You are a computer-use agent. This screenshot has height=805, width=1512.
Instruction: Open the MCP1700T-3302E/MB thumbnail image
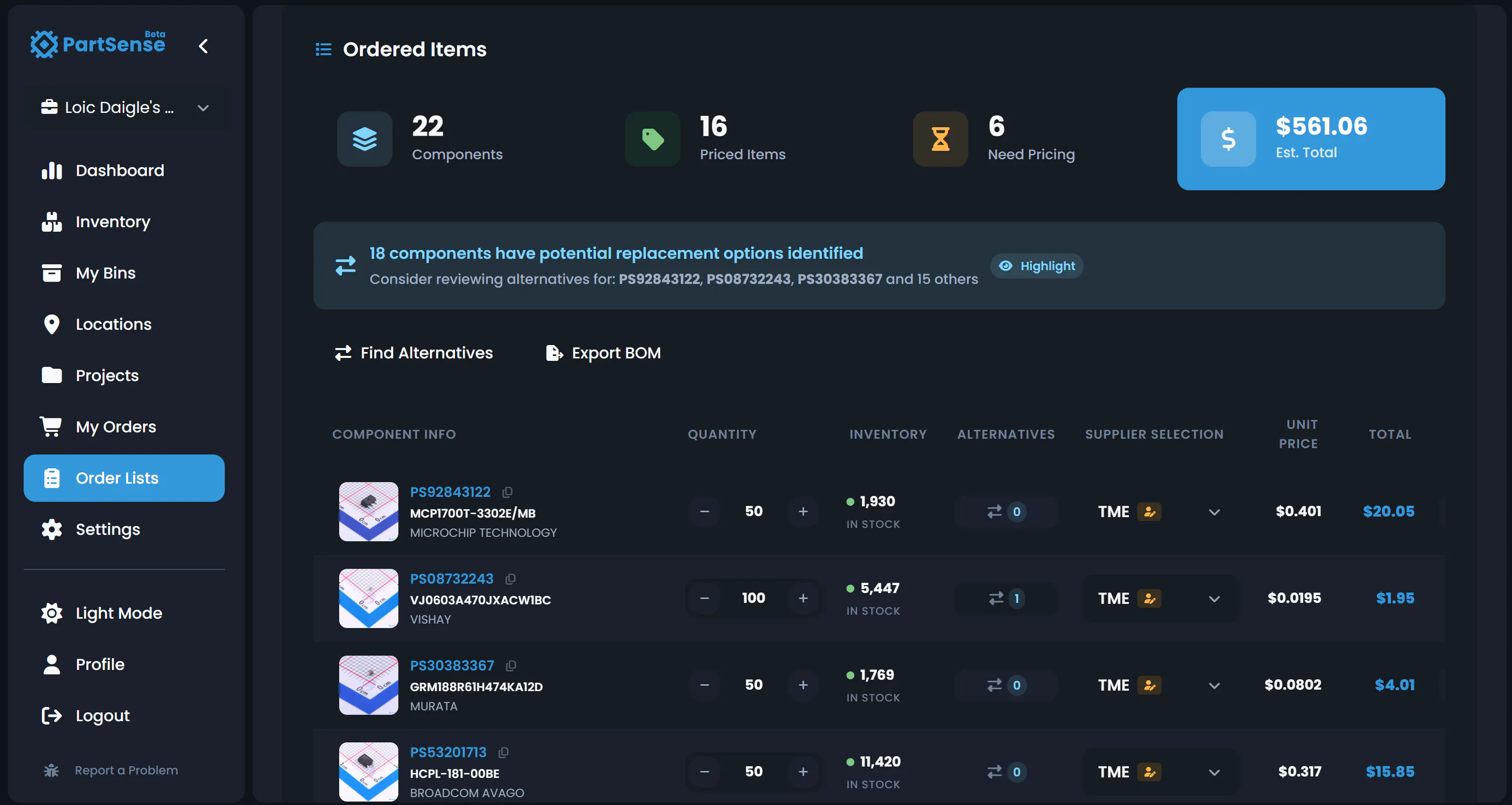pyautogui.click(x=369, y=511)
